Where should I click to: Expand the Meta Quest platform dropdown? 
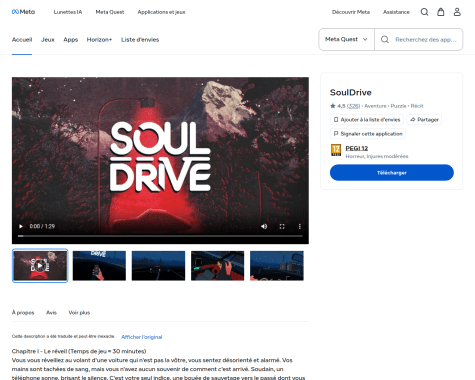pos(346,39)
